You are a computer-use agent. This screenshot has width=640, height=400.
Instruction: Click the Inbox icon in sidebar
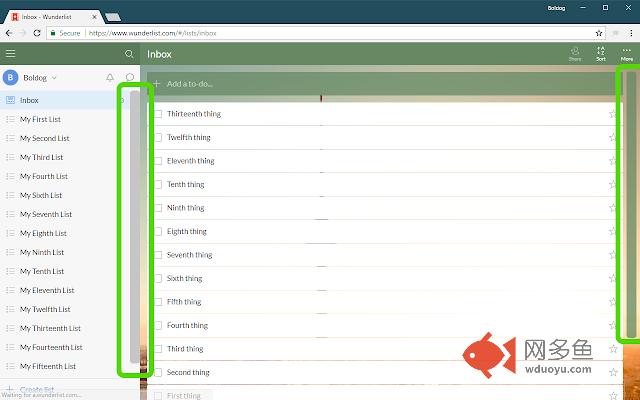coord(10,100)
